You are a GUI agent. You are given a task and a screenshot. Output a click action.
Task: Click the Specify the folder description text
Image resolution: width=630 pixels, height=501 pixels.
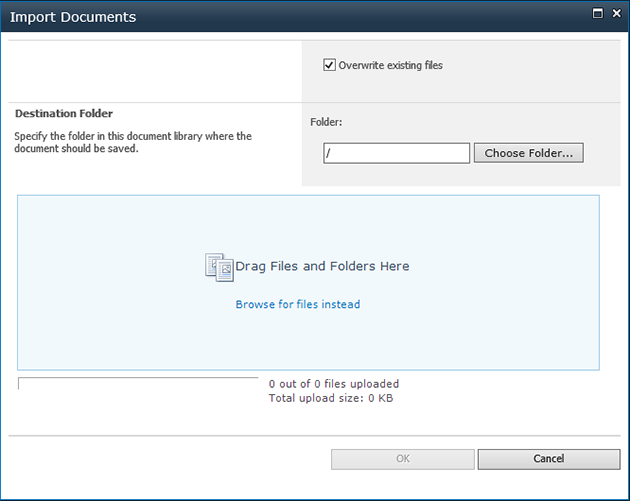pos(133,142)
